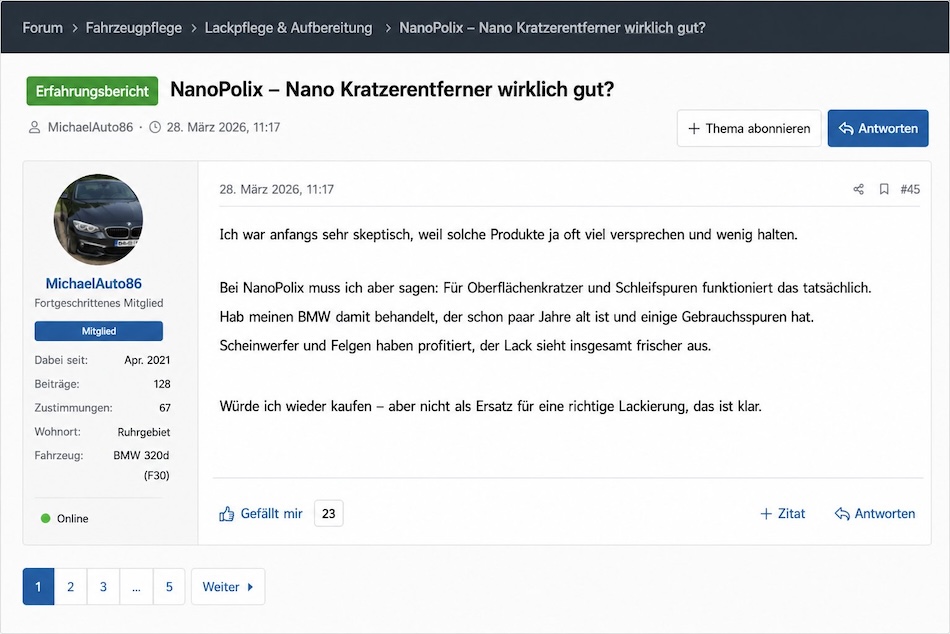Click the MichaelAuto86 author name under thread title
Viewport: 950px width, 634px height.
[x=90, y=127]
